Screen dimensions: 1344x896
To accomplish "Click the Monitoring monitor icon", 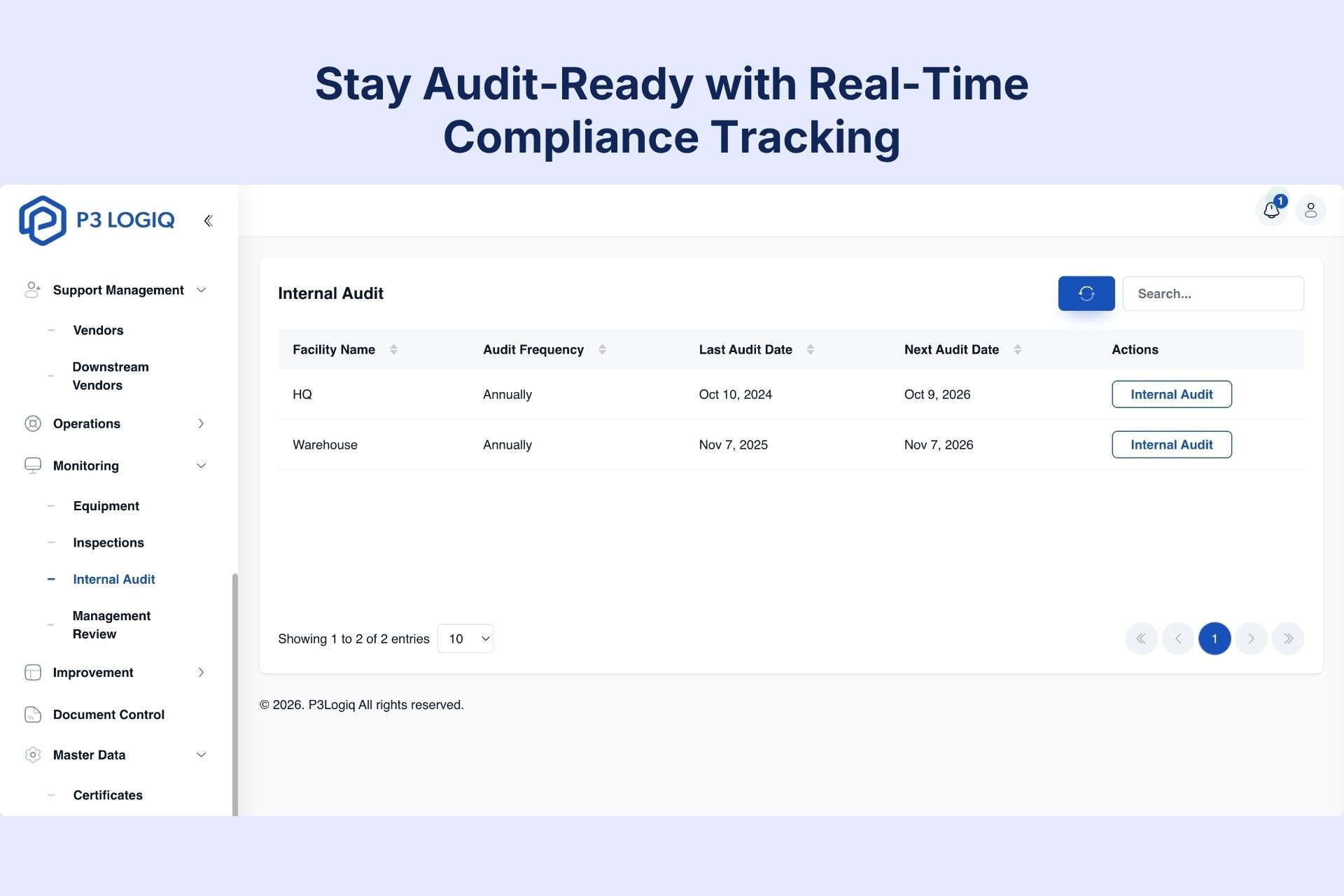I will pyautogui.click(x=32, y=465).
